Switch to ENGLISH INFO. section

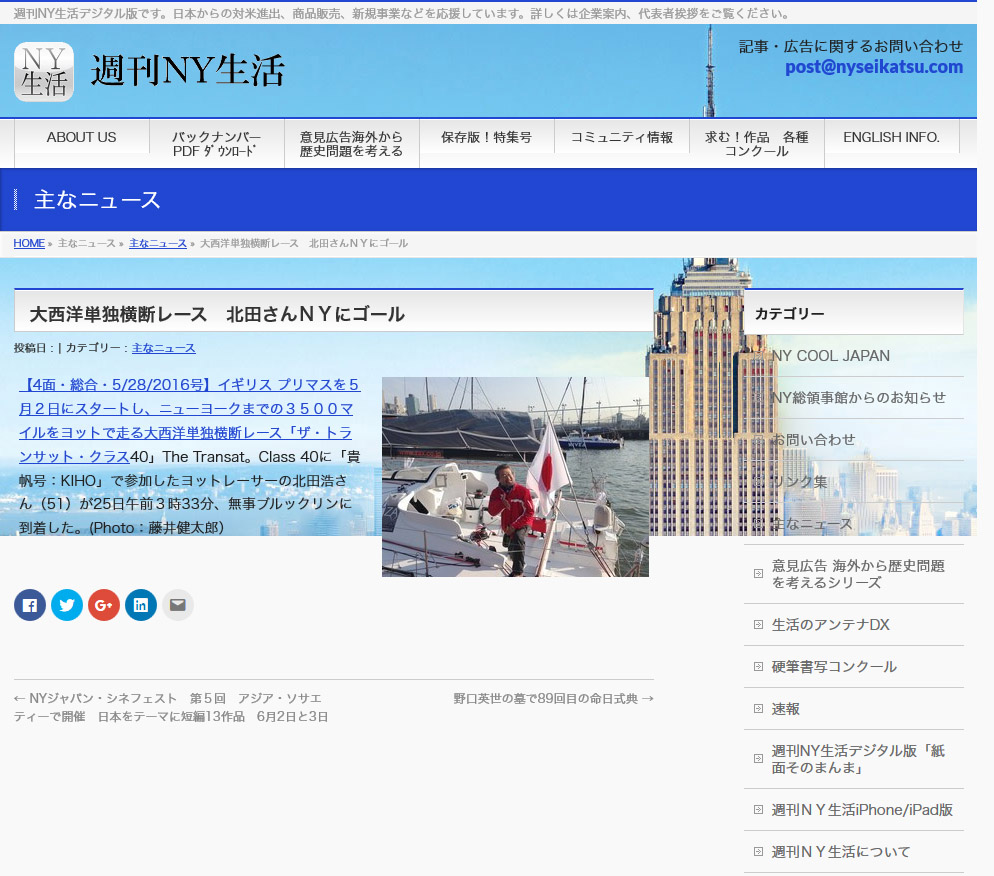[x=891, y=136]
